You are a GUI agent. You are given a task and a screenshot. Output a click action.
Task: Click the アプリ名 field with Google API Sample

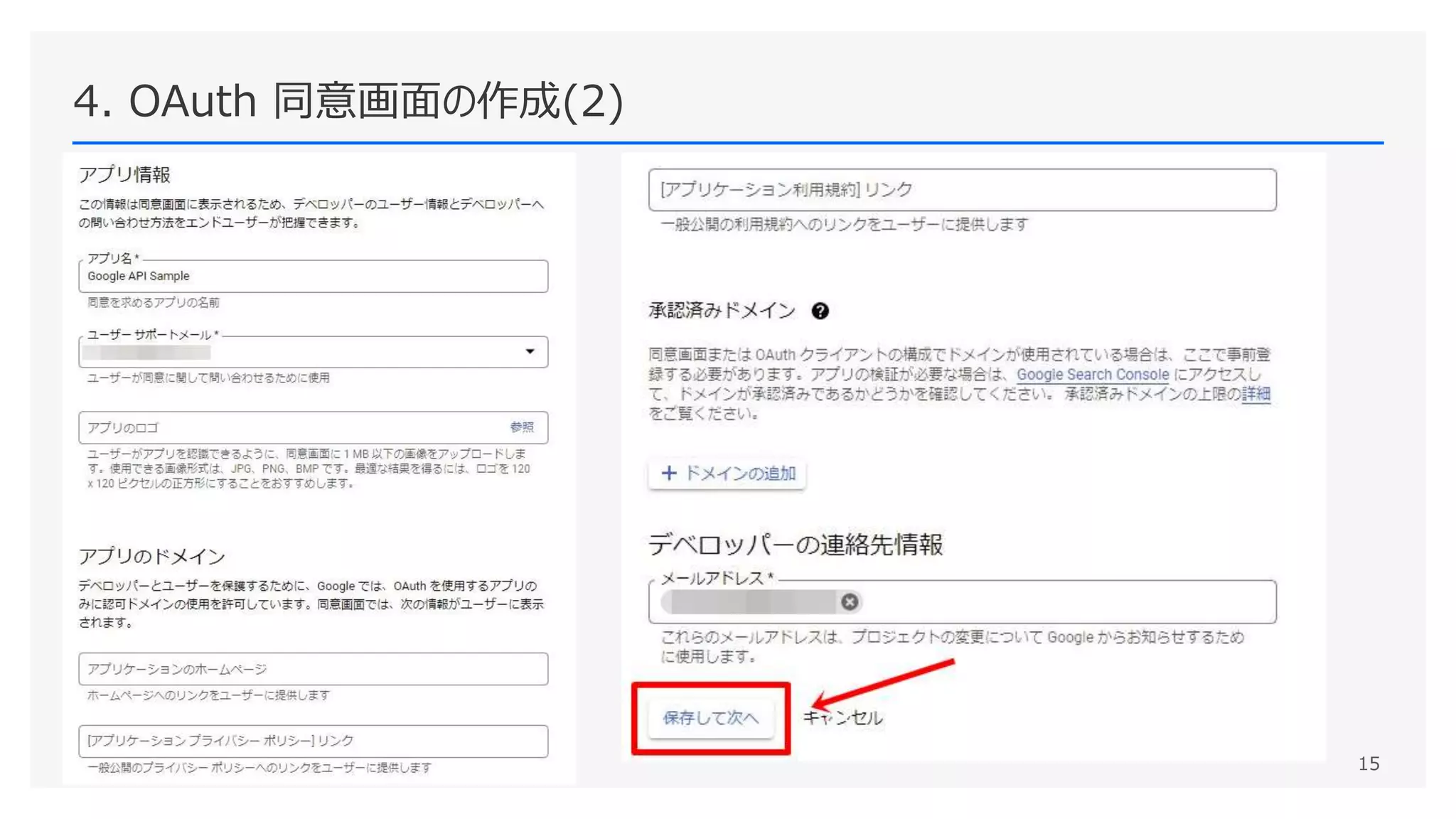[x=313, y=277]
